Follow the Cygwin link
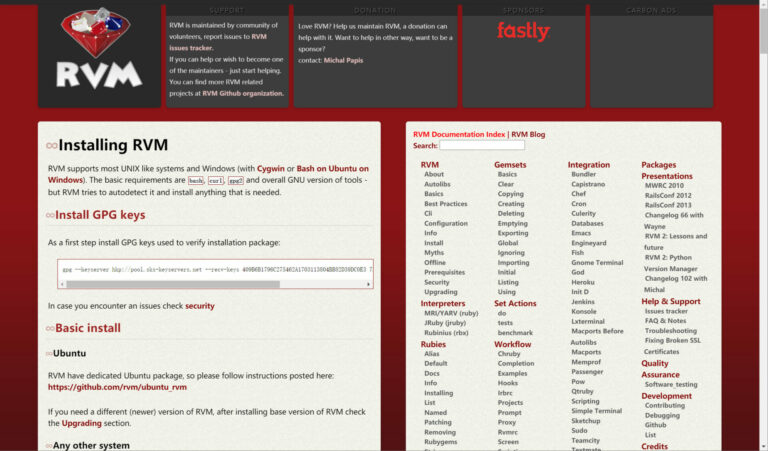The width and height of the screenshot is (768, 451). pos(271,168)
